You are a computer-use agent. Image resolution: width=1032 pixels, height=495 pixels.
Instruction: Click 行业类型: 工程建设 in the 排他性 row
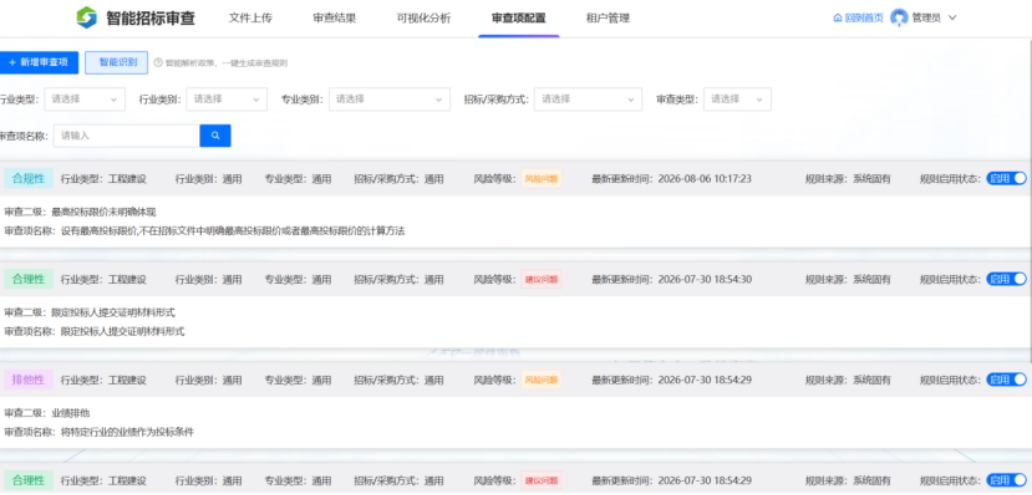pyautogui.click(x=103, y=380)
